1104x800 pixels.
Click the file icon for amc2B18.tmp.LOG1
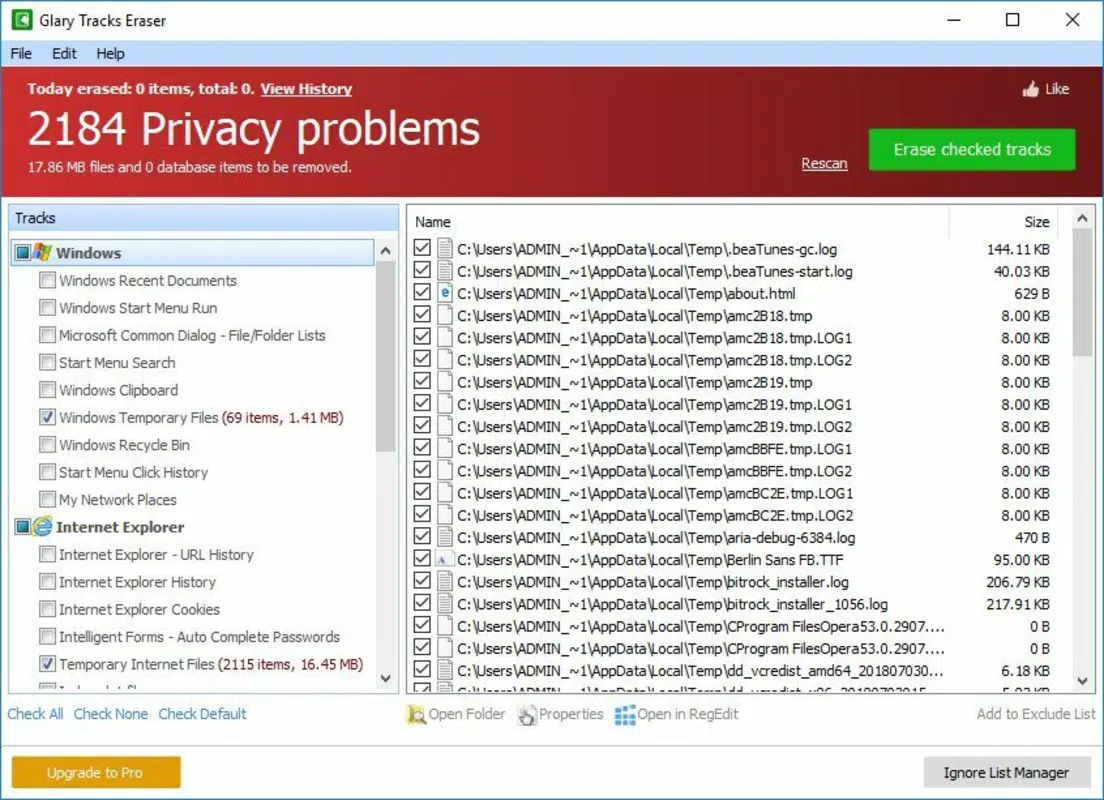pyautogui.click(x=444, y=337)
